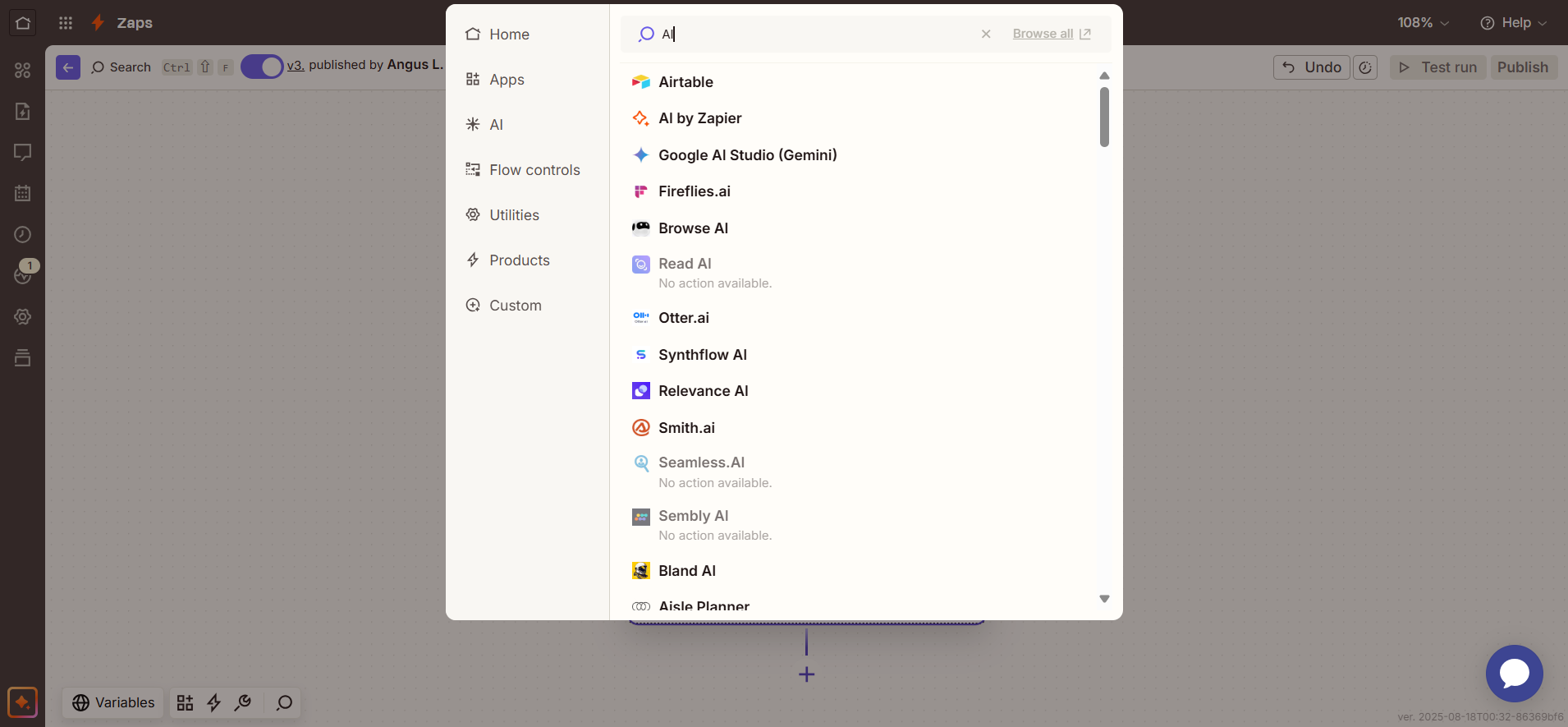Clear the search text with the X icon
The height and width of the screenshot is (727, 1568).
pos(986,34)
